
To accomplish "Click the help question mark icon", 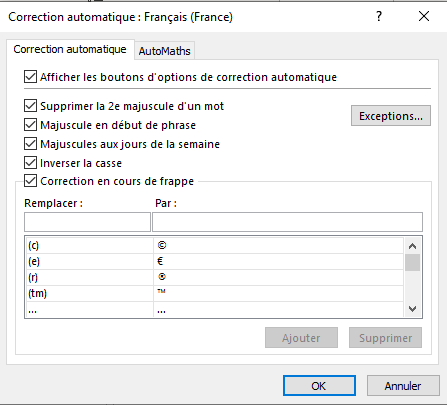I will [379, 16].
